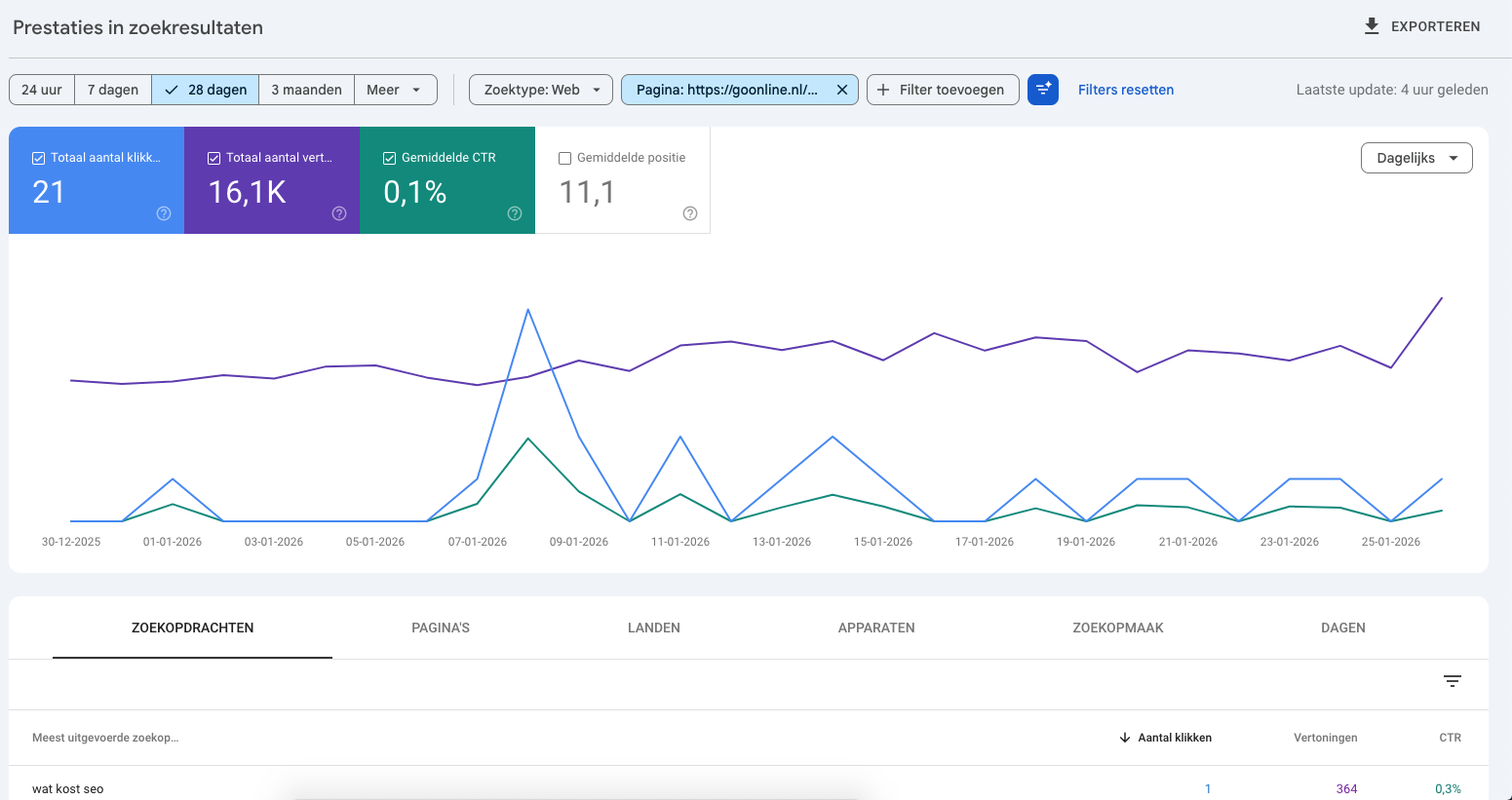Image resolution: width=1512 pixels, height=800 pixels.
Task: Remove the Pagina goonline.nl filter chip
Action: click(842, 90)
